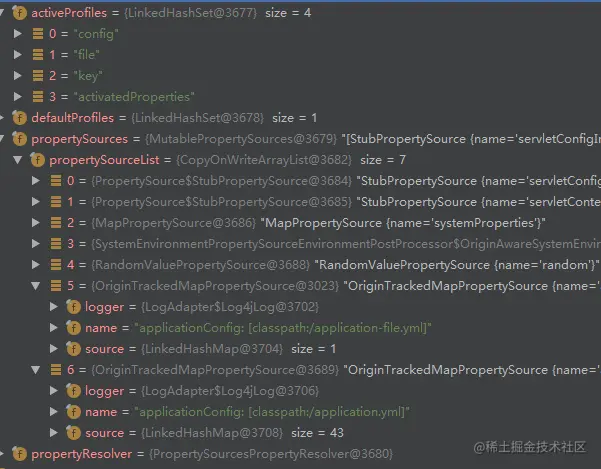Click the element icon of entry 2 "key"

(x=38, y=76)
